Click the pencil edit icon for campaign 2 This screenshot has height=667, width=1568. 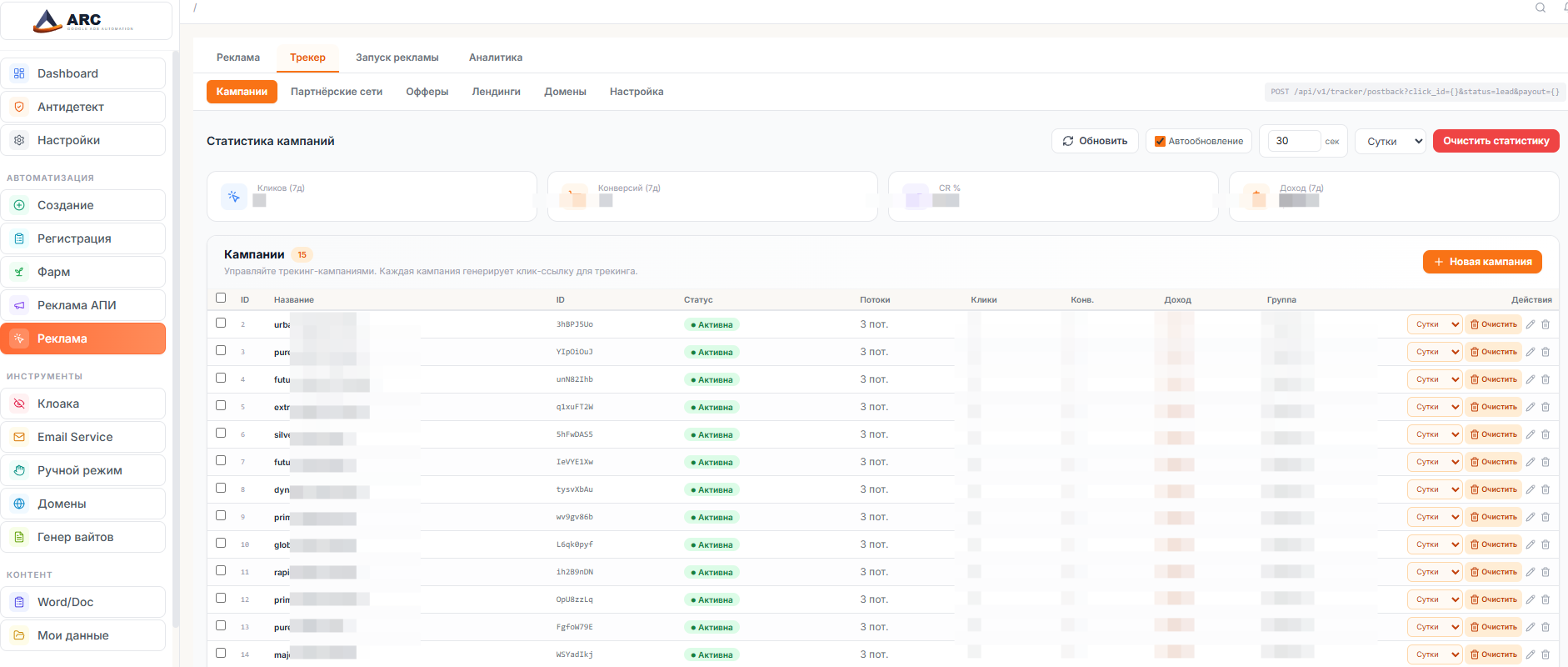tap(1531, 324)
